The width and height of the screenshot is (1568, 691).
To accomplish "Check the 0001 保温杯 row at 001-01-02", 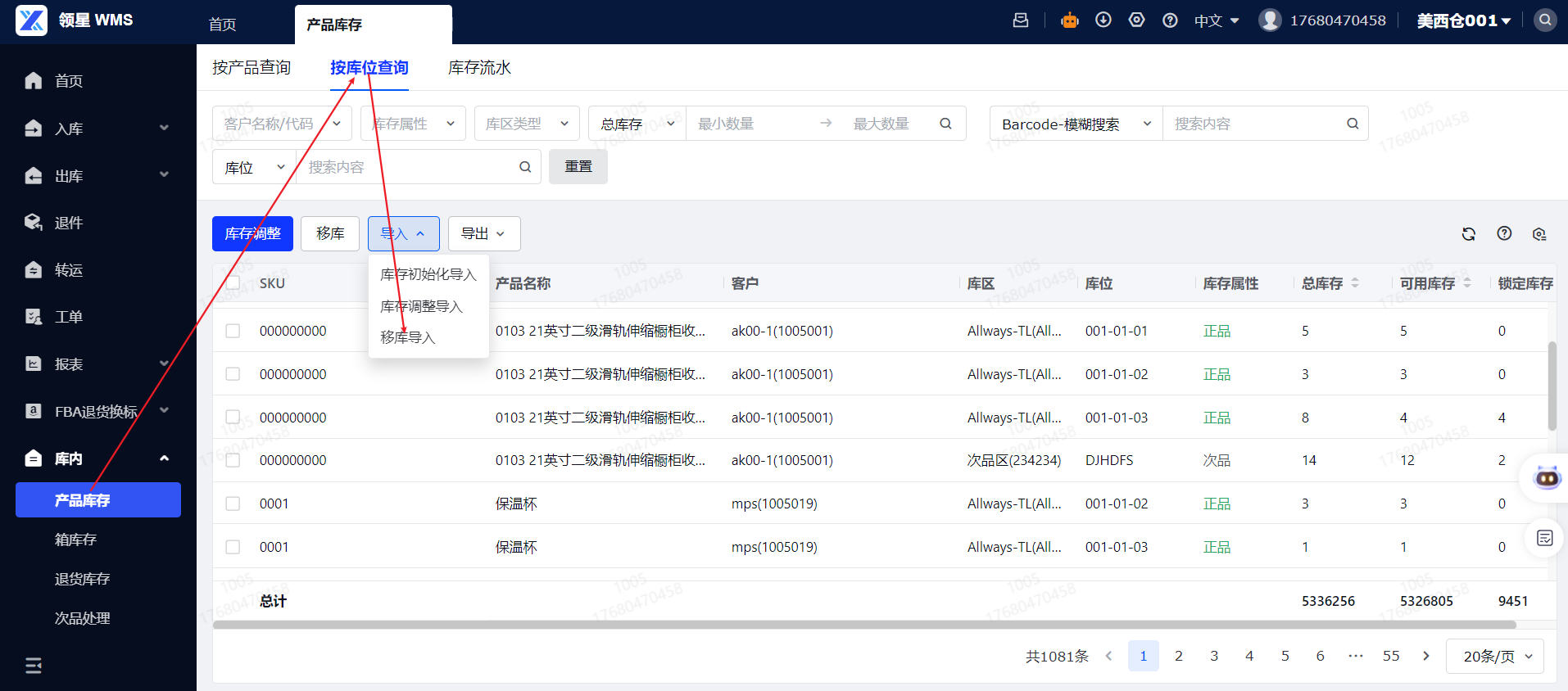I will click(233, 504).
